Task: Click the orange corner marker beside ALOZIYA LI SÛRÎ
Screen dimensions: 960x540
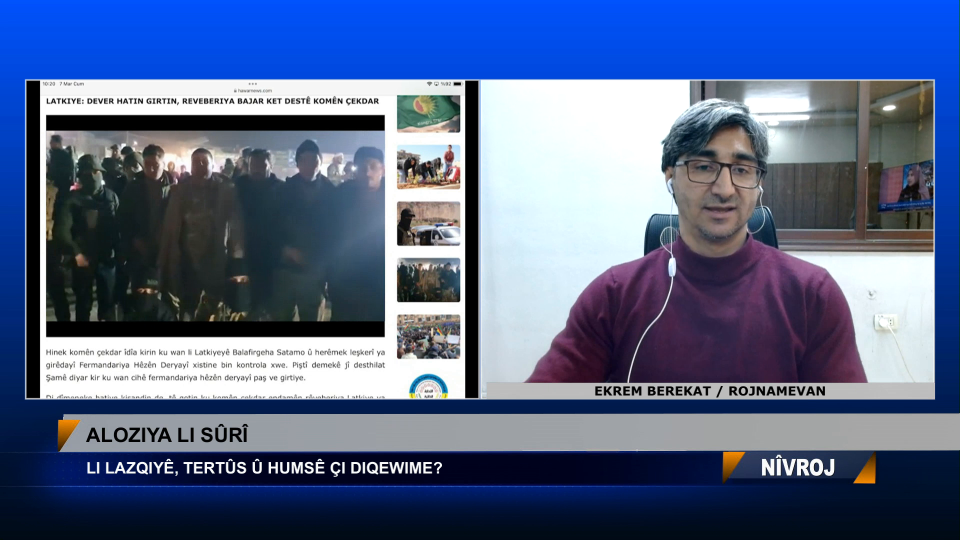Action: (68, 435)
